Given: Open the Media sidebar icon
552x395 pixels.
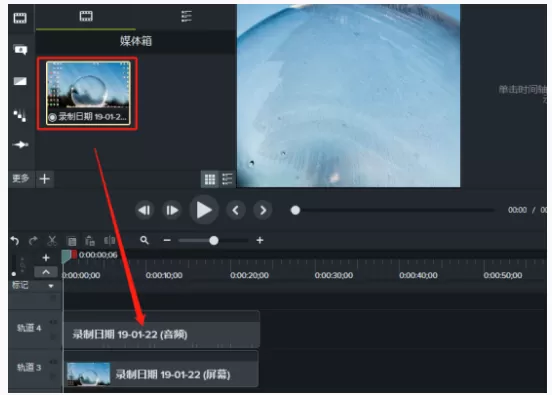Looking at the screenshot, I should coord(20,18).
